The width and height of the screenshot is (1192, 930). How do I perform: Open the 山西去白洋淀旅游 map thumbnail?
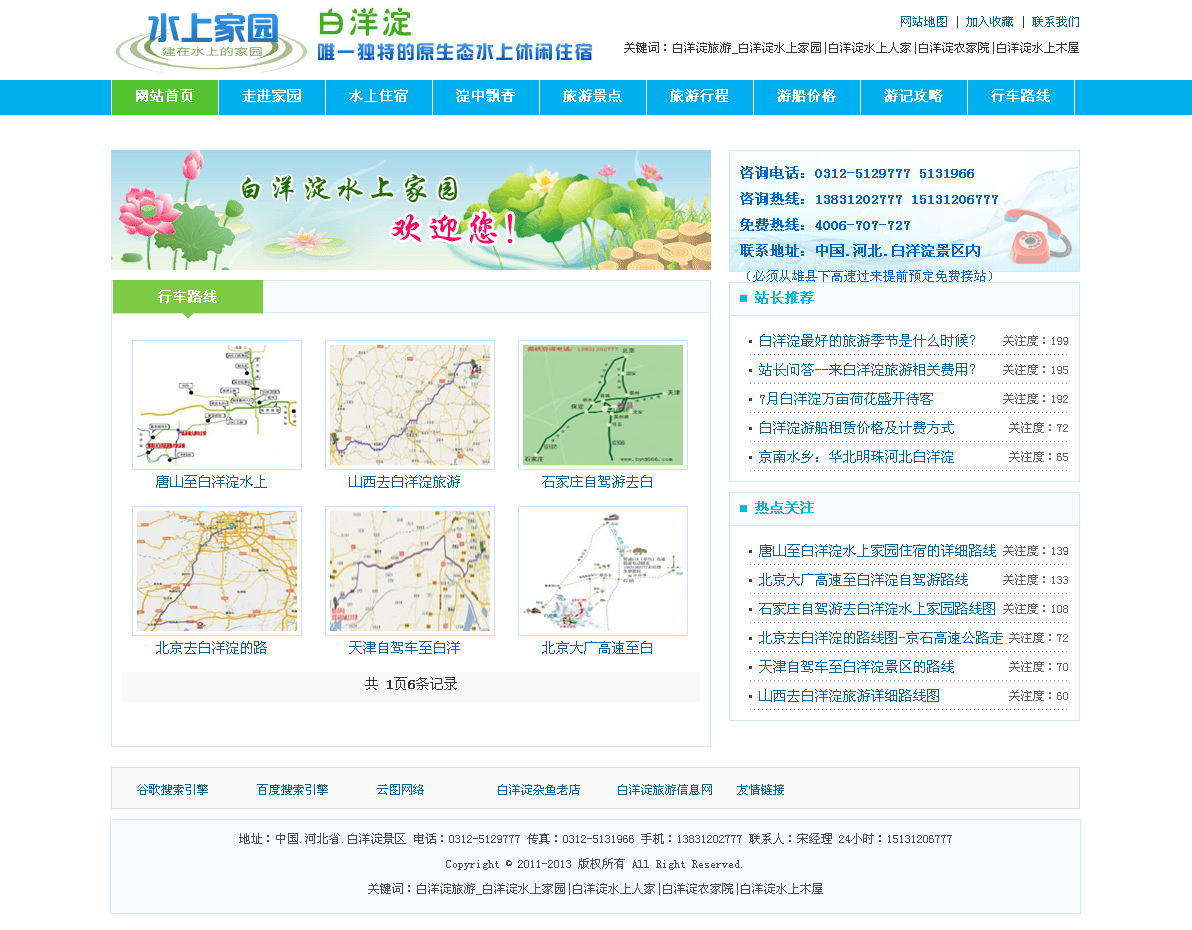click(410, 405)
